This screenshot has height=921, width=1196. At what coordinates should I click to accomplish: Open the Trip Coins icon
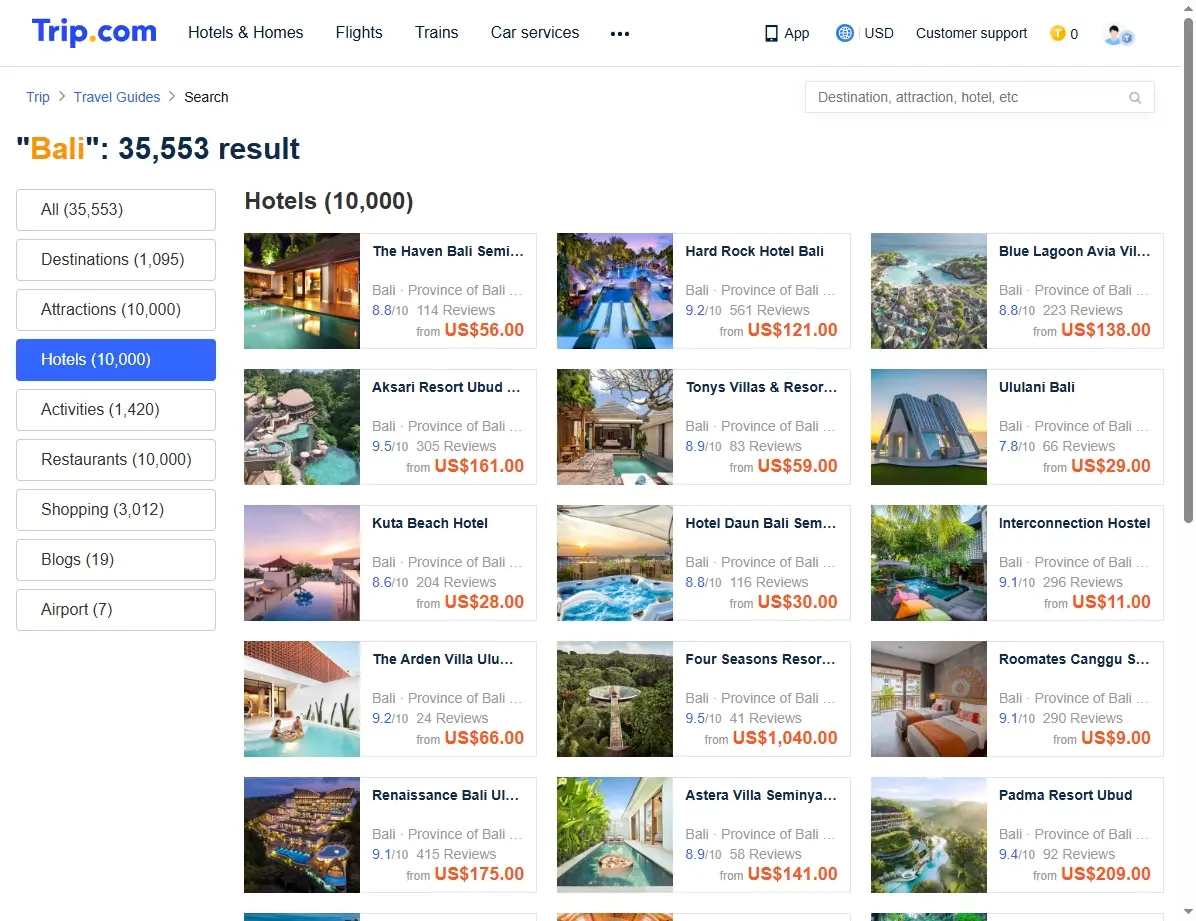pyautogui.click(x=1057, y=34)
